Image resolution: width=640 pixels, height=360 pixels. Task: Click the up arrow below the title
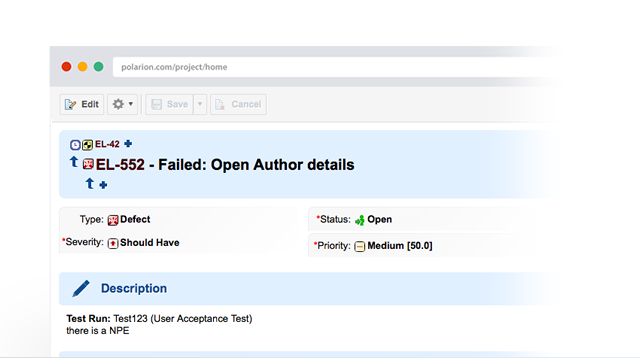coord(90,184)
